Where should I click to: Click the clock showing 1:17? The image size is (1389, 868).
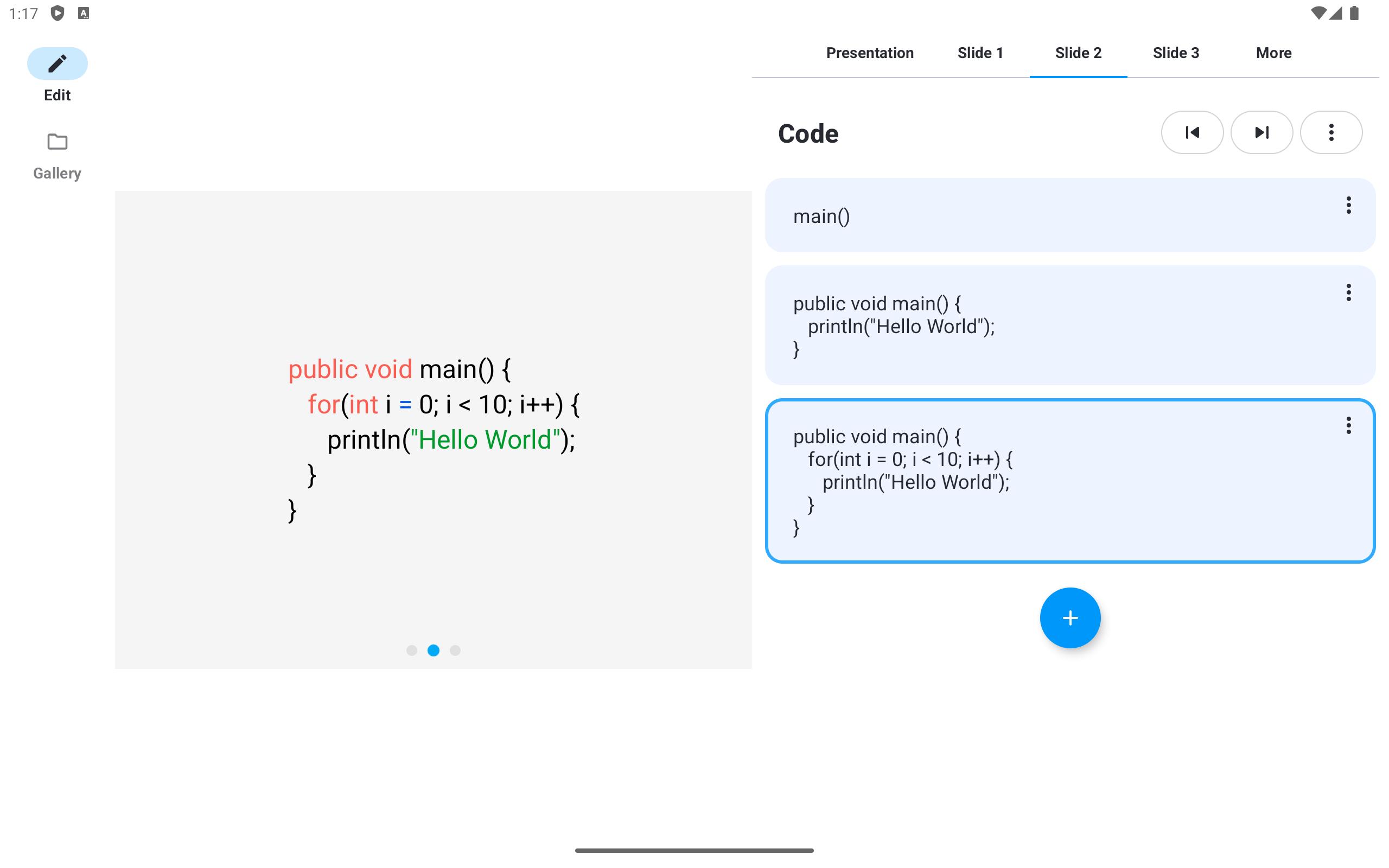pyautogui.click(x=23, y=13)
